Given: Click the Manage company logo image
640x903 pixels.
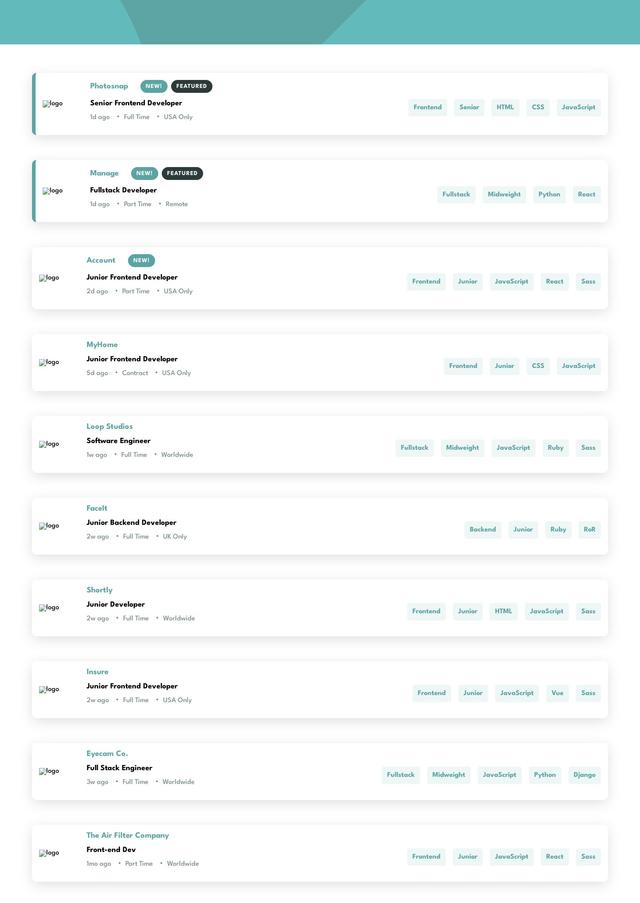Looking at the screenshot, I should pyautogui.click(x=52, y=190).
